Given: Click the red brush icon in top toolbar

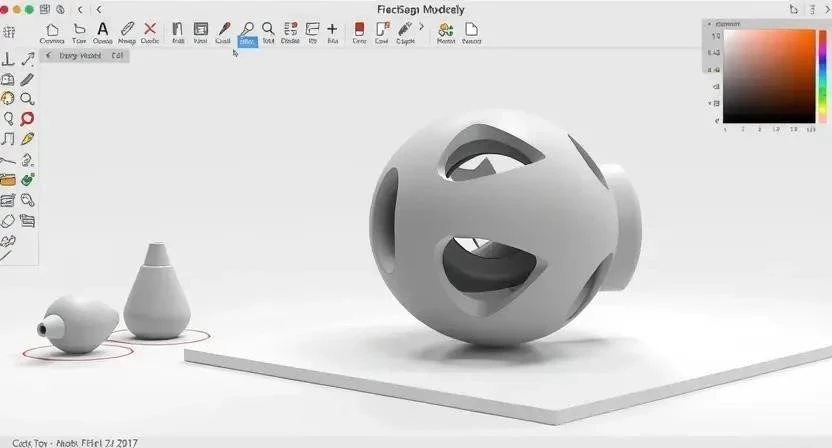Looking at the screenshot, I should [x=224, y=30].
